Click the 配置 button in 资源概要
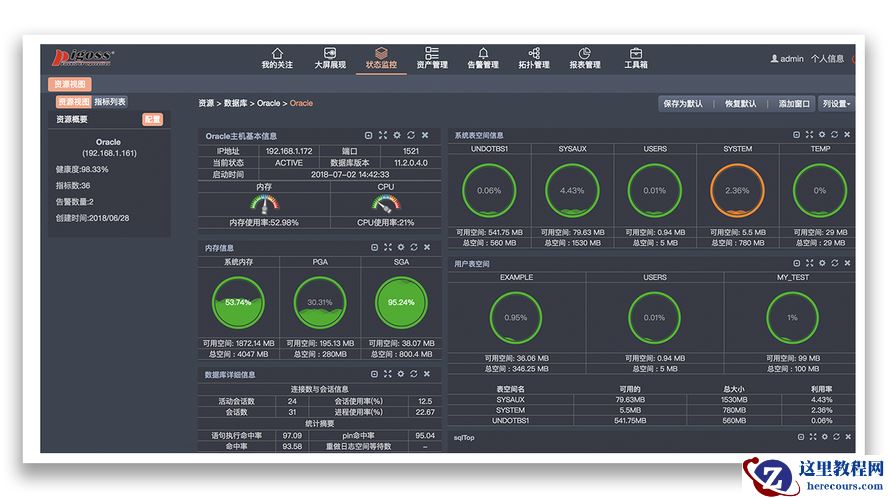 tap(152, 119)
